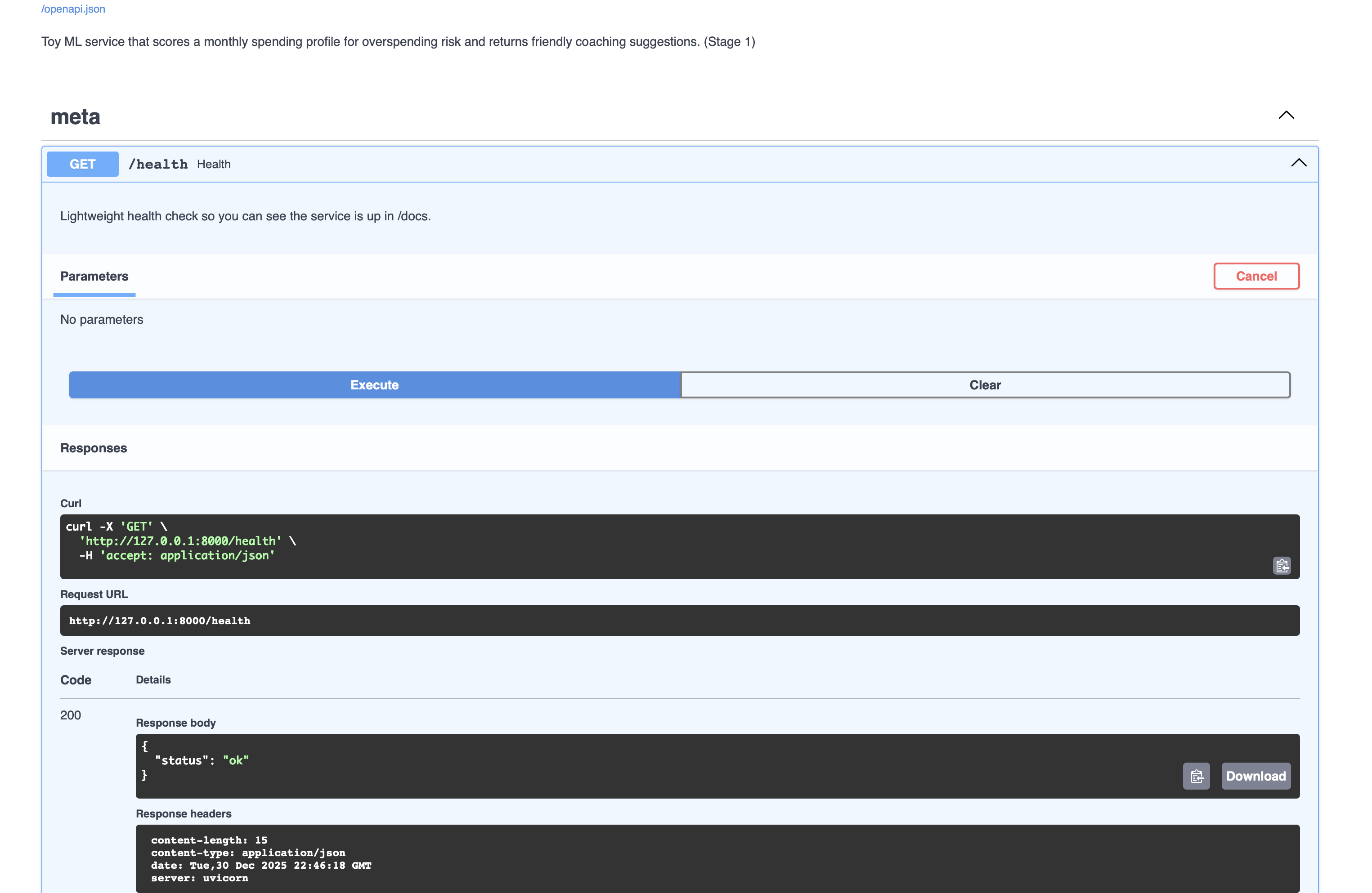Click the Responses section header
1372x893 pixels.
pyautogui.click(x=94, y=448)
